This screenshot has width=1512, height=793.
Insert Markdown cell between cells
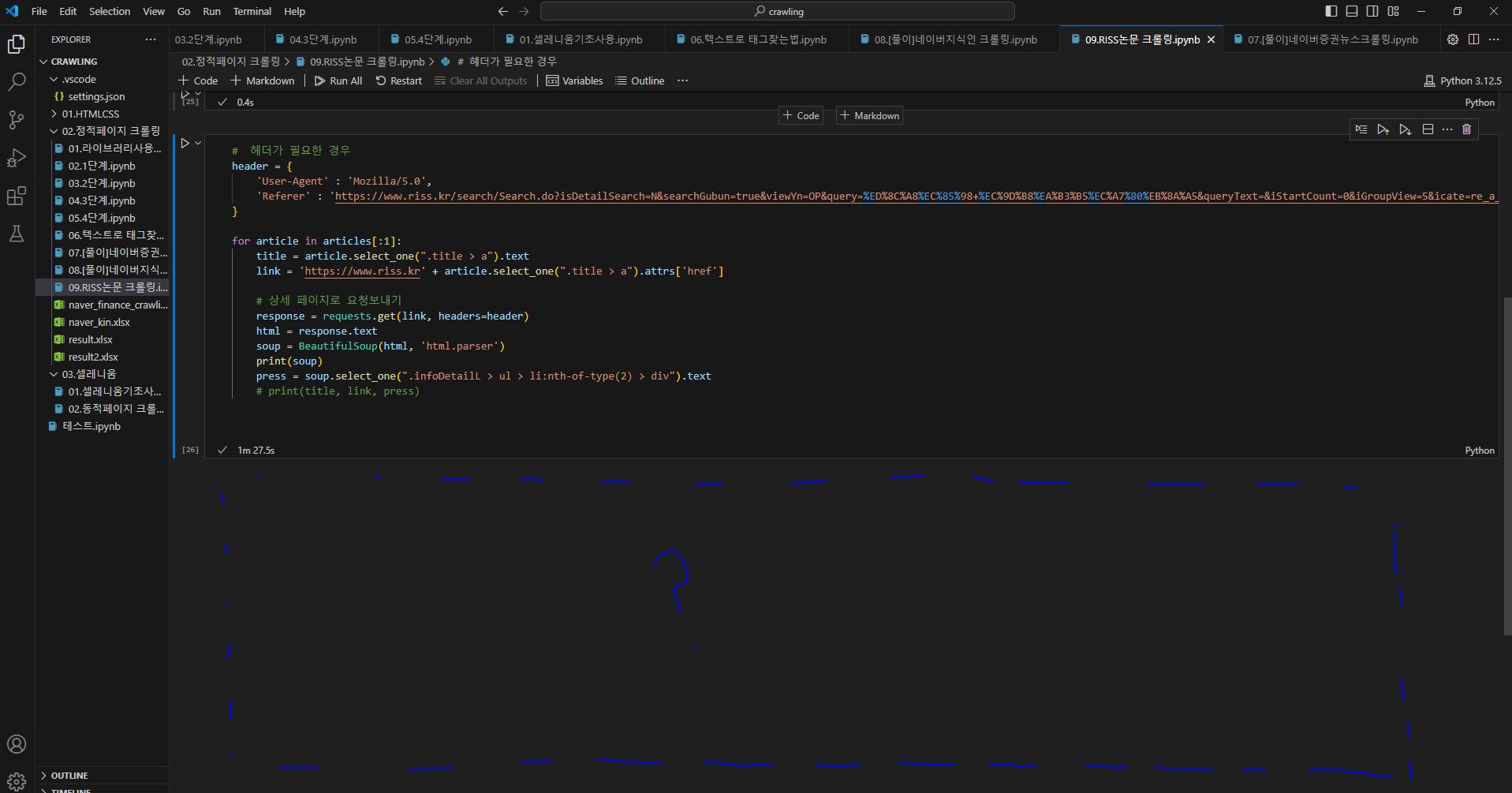click(x=870, y=115)
